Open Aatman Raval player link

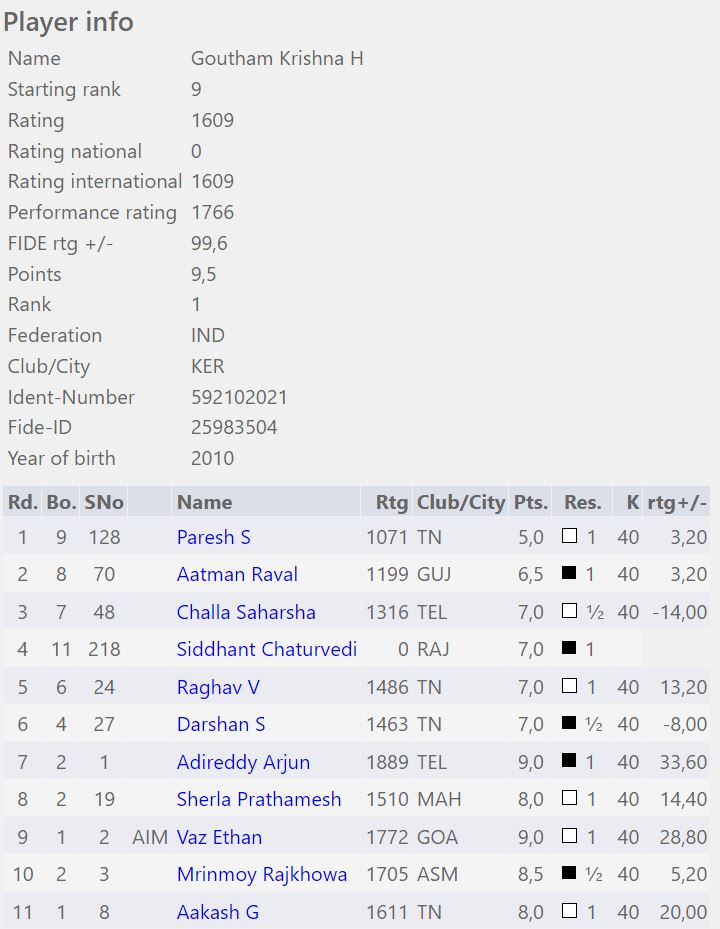237,574
